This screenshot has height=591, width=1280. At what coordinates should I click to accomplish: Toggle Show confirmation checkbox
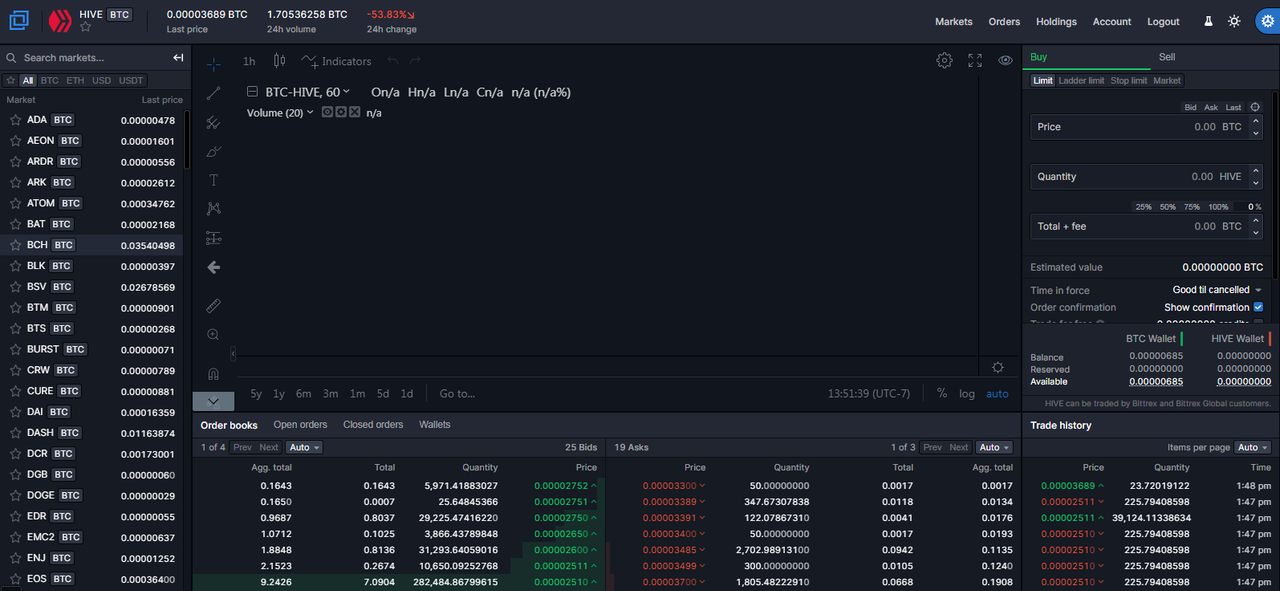1258,307
